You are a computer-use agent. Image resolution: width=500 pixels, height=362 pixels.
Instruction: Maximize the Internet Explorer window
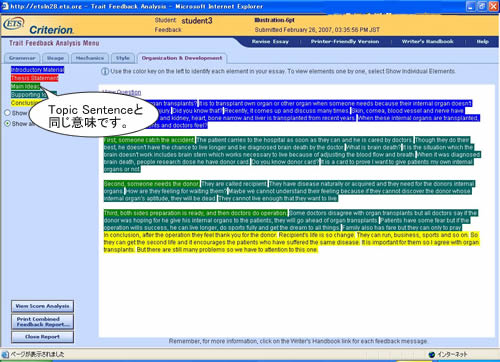(482, 6)
